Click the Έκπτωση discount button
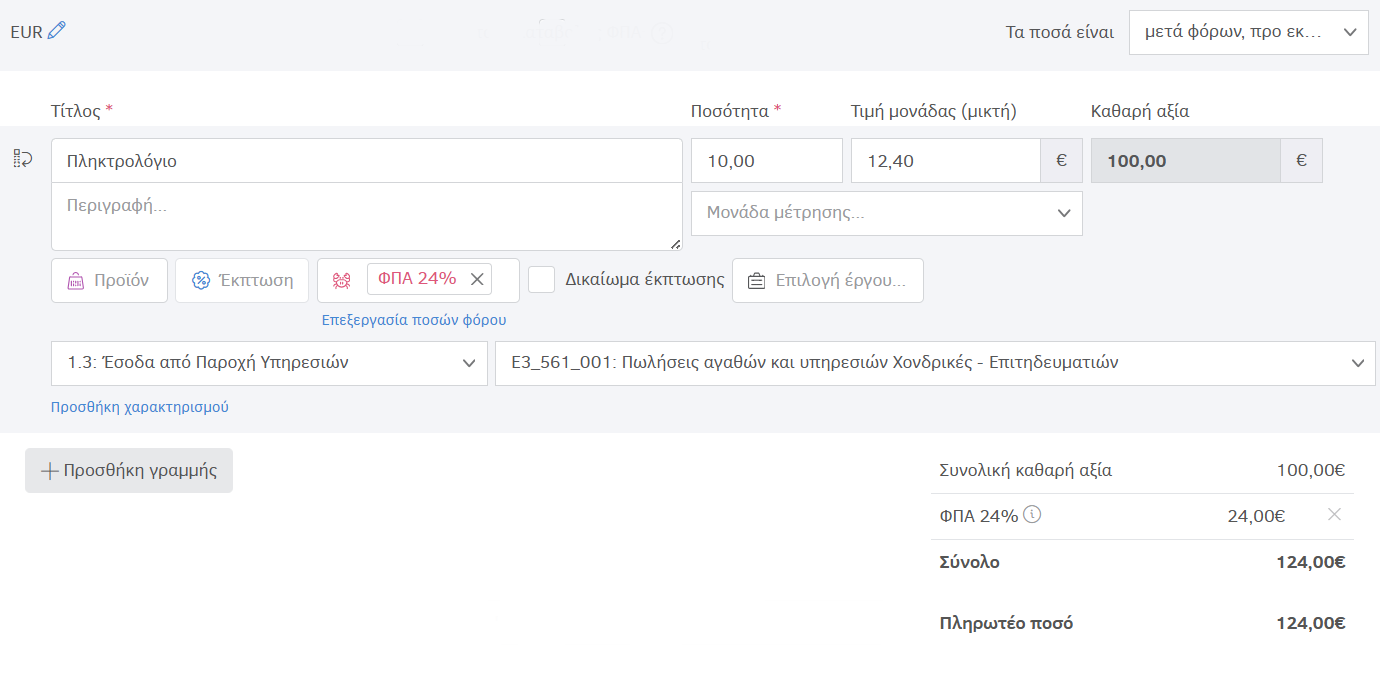The height and width of the screenshot is (674, 1380). [x=241, y=281]
